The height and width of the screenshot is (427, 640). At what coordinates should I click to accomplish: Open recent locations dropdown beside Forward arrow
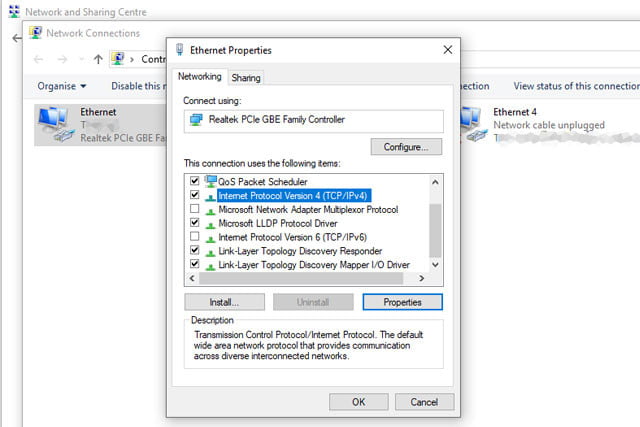point(81,60)
